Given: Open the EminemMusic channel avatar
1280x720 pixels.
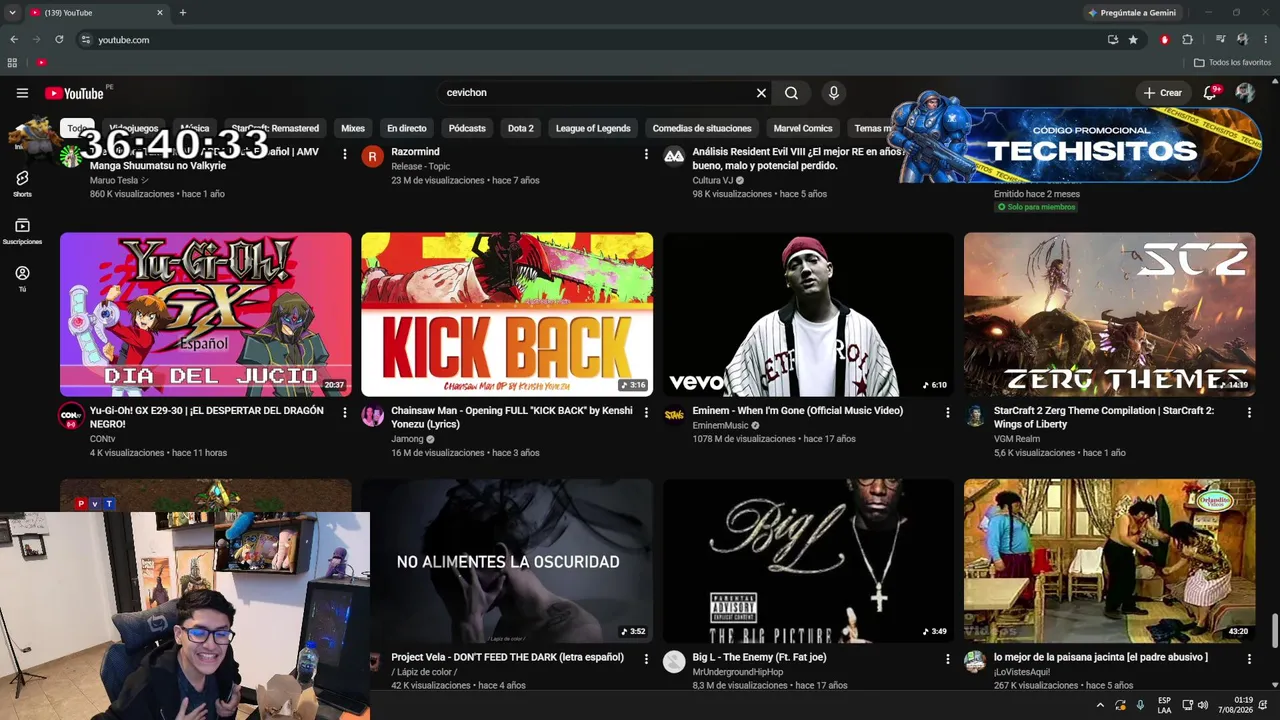Looking at the screenshot, I should point(674,416).
